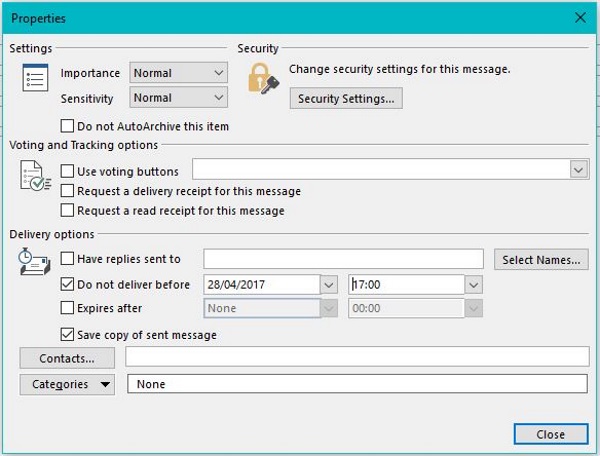This screenshot has height=456, width=600.
Task: Click the Contacts button
Action: pyautogui.click(x=67, y=358)
